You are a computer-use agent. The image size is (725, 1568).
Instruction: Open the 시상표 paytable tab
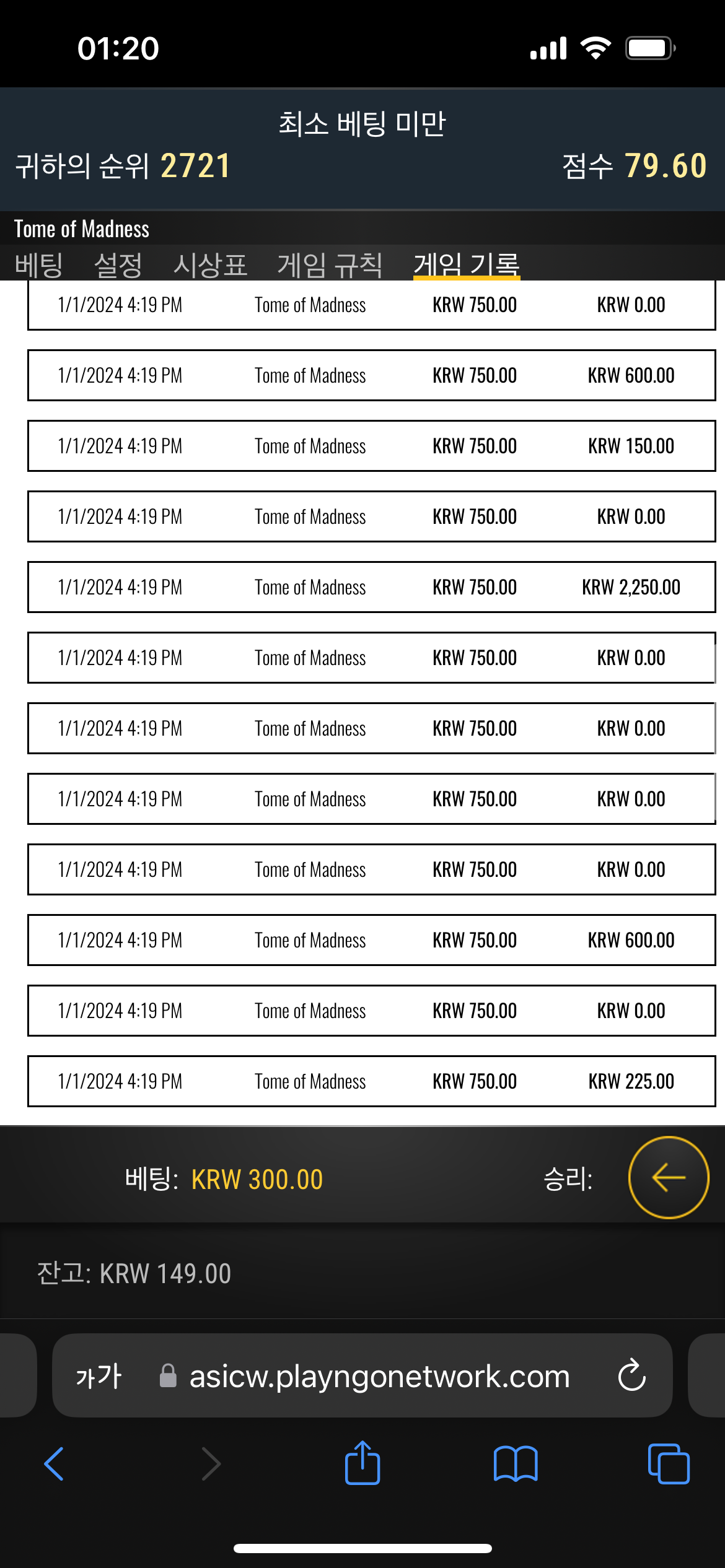pyautogui.click(x=210, y=265)
